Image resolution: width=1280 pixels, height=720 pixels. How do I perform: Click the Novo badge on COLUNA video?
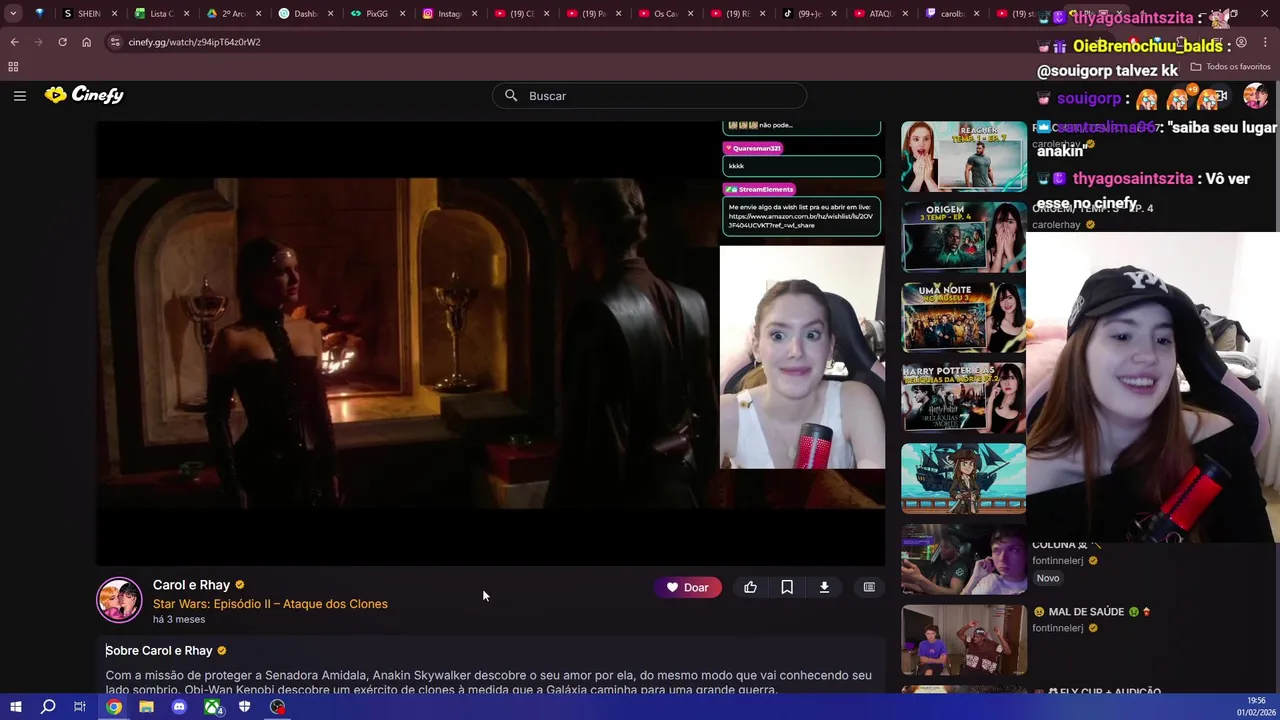pyautogui.click(x=1048, y=578)
